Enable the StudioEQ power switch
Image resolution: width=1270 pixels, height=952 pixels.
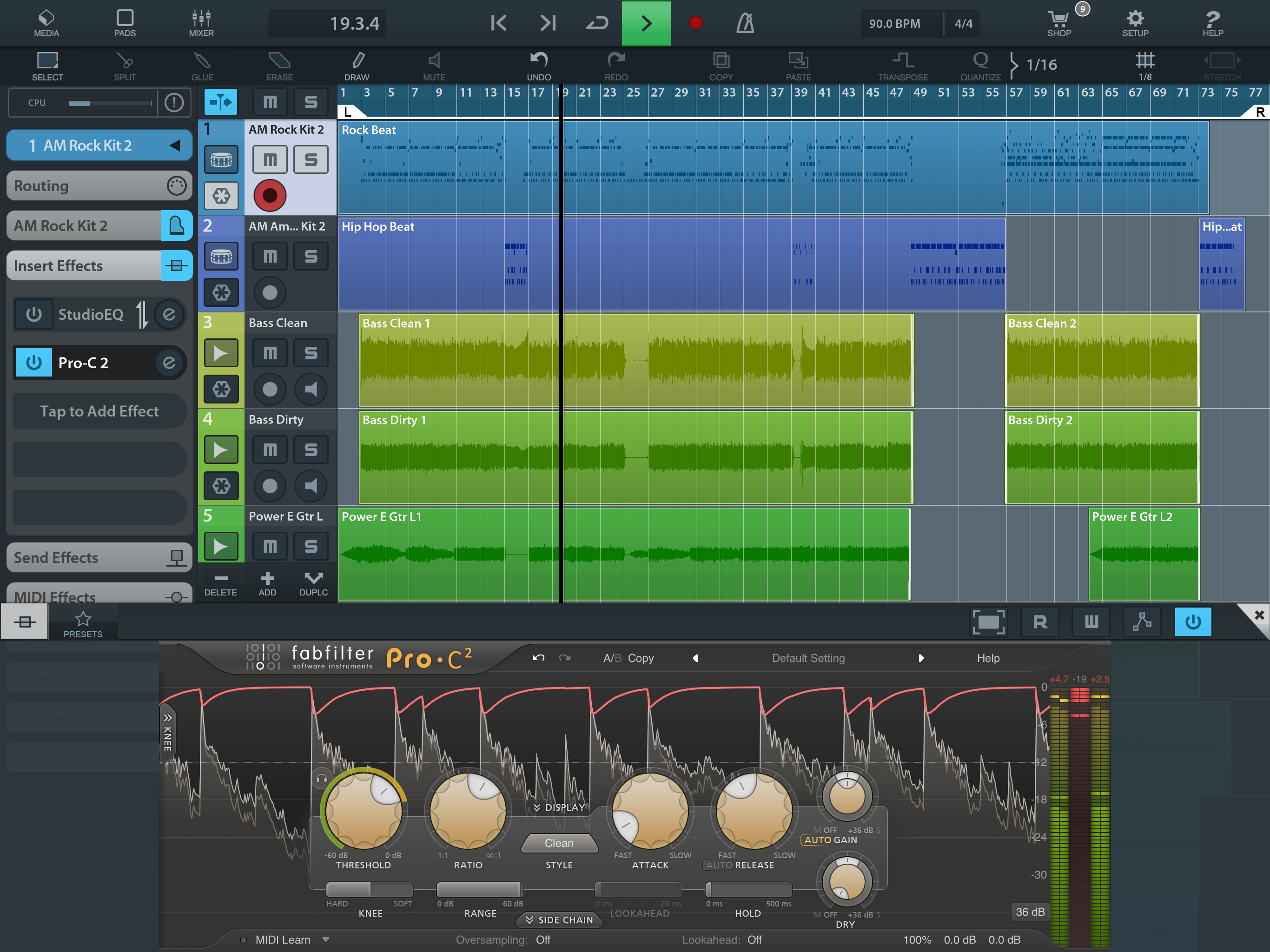click(x=34, y=314)
